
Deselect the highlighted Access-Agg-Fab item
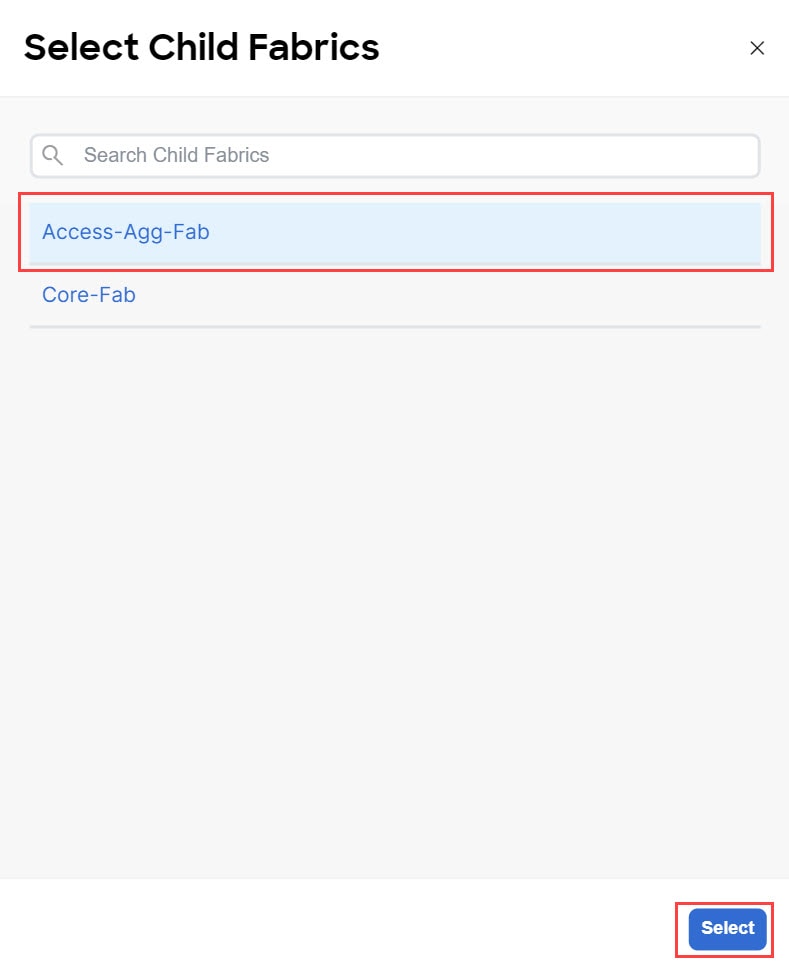(395, 232)
